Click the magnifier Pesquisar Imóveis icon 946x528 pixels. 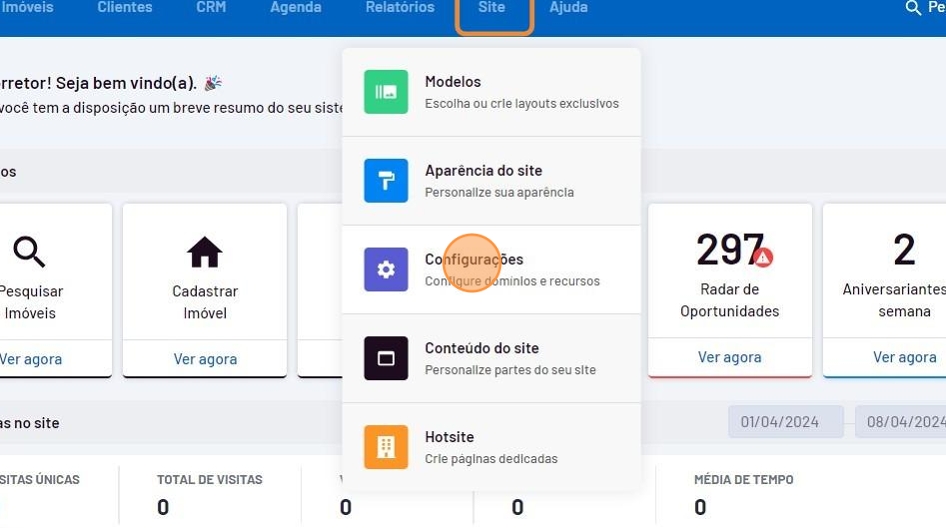click(x=29, y=252)
